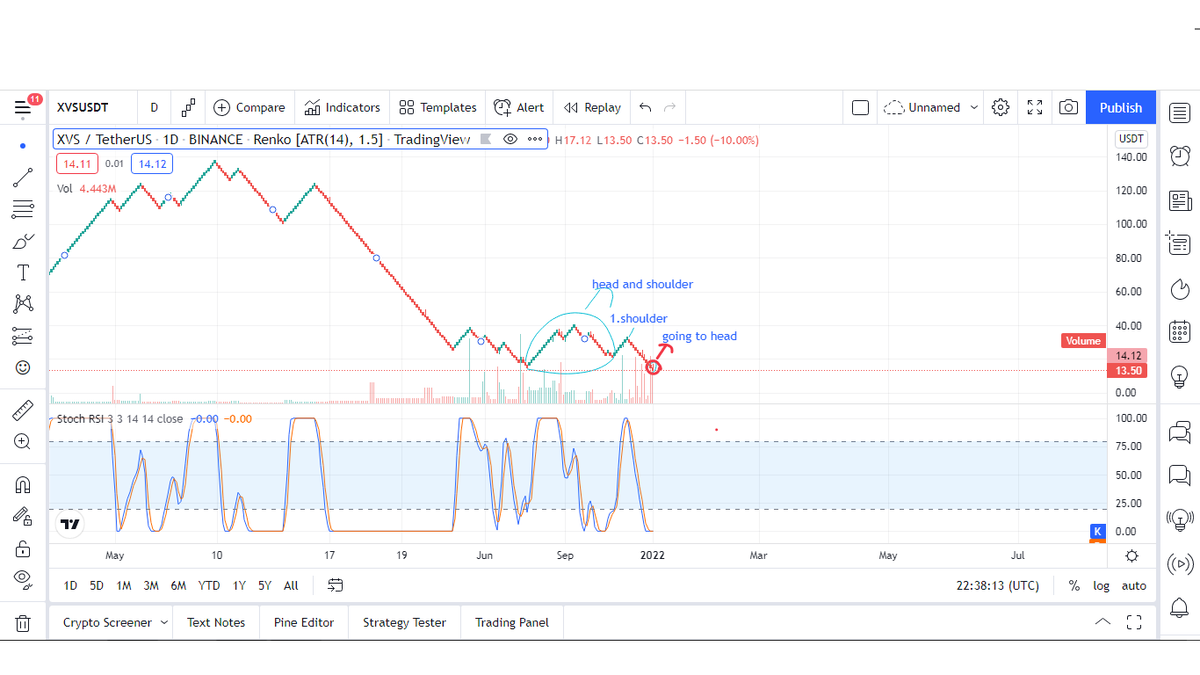Open timezone menu at 22:38:13 (UTC)
The width and height of the screenshot is (1200, 675).
coord(997,586)
